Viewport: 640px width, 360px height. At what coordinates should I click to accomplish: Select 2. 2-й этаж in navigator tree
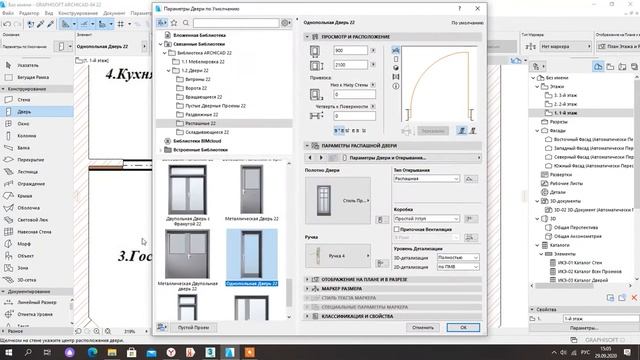coord(565,104)
